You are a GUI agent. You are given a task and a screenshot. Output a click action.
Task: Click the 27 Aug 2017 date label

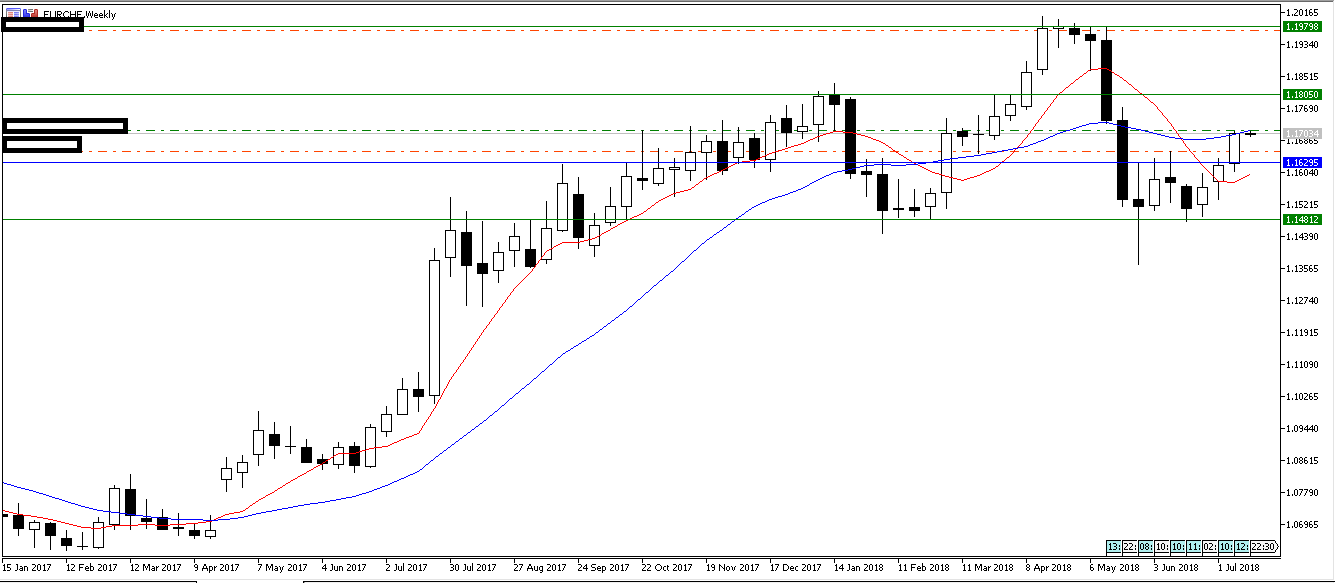pyautogui.click(x=539, y=568)
